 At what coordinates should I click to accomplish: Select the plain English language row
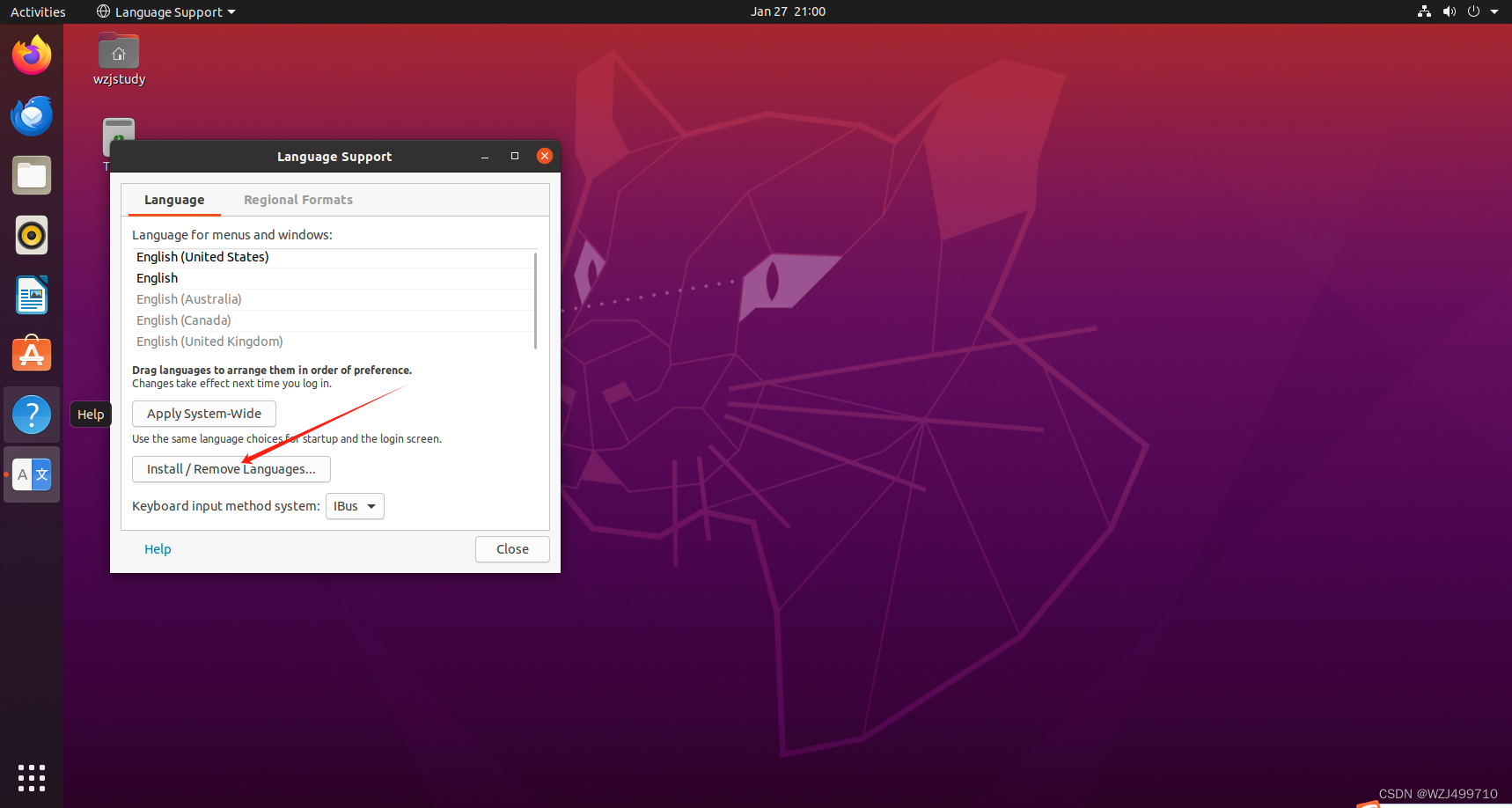tap(332, 278)
